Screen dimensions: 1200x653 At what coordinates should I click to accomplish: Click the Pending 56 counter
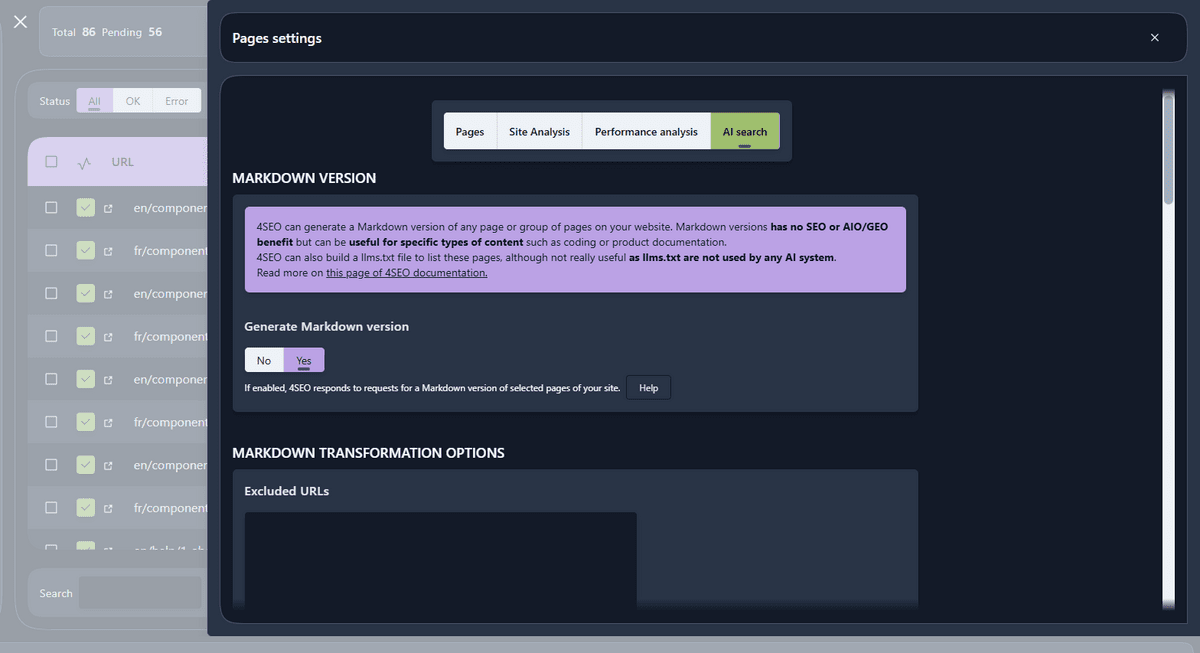click(132, 32)
